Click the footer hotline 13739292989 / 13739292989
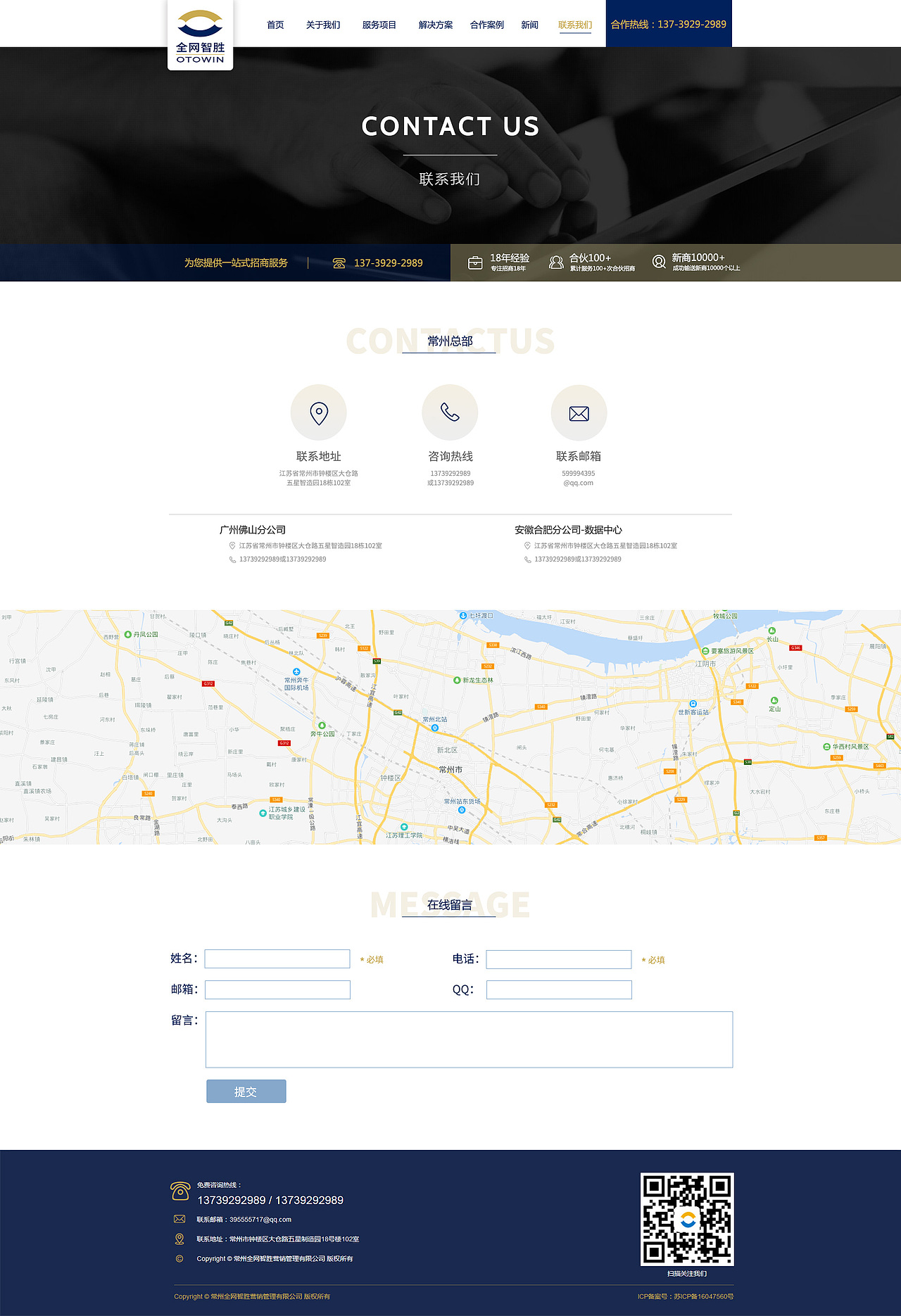Image resolution: width=901 pixels, height=1316 pixels. point(270,1201)
